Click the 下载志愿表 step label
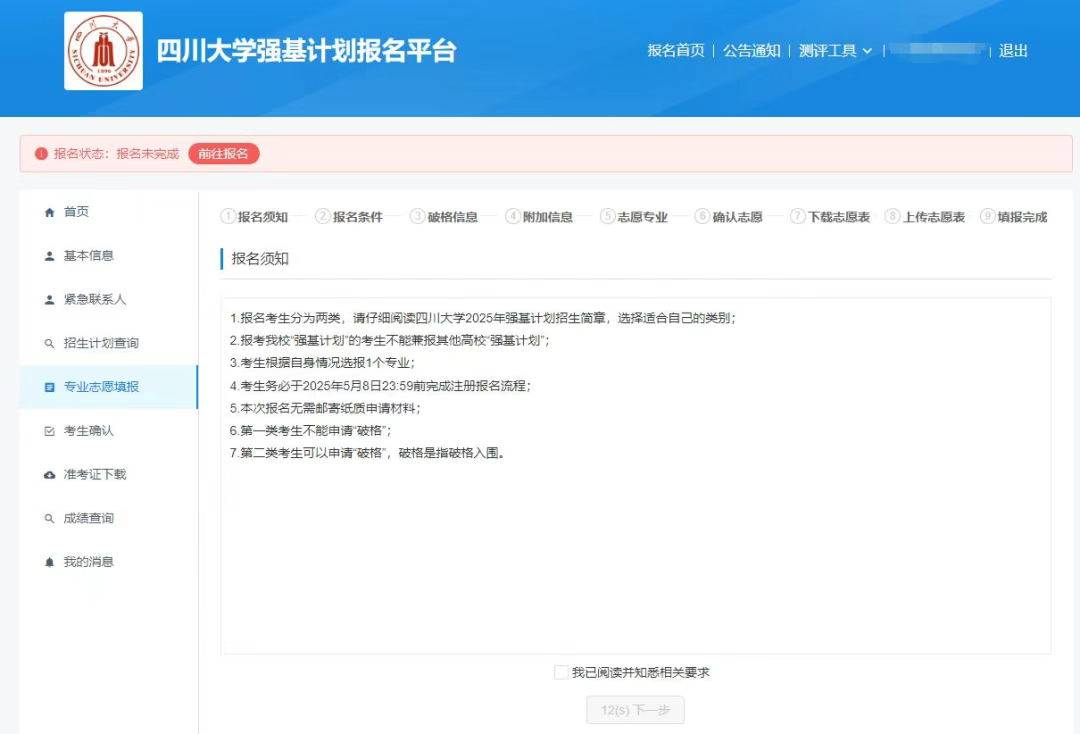The width and height of the screenshot is (1080, 734). pyautogui.click(x=839, y=217)
